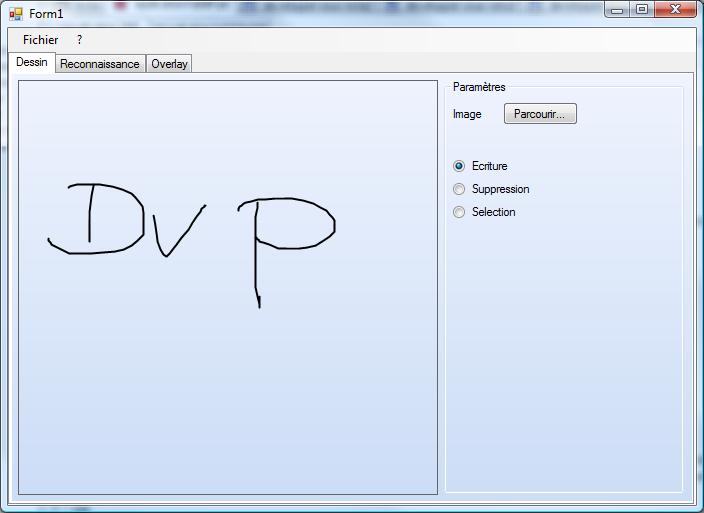This screenshot has height=513, width=704.
Task: Click the Form1 application icon in title bar
Action: [15, 14]
